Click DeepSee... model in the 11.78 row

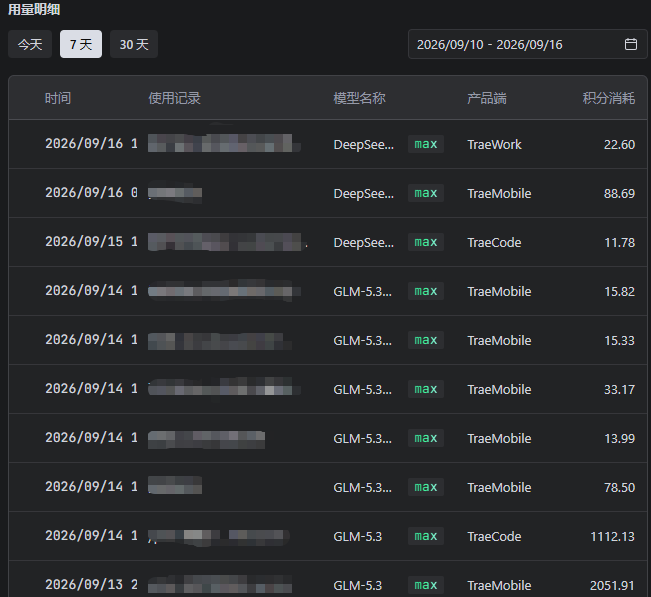point(364,242)
